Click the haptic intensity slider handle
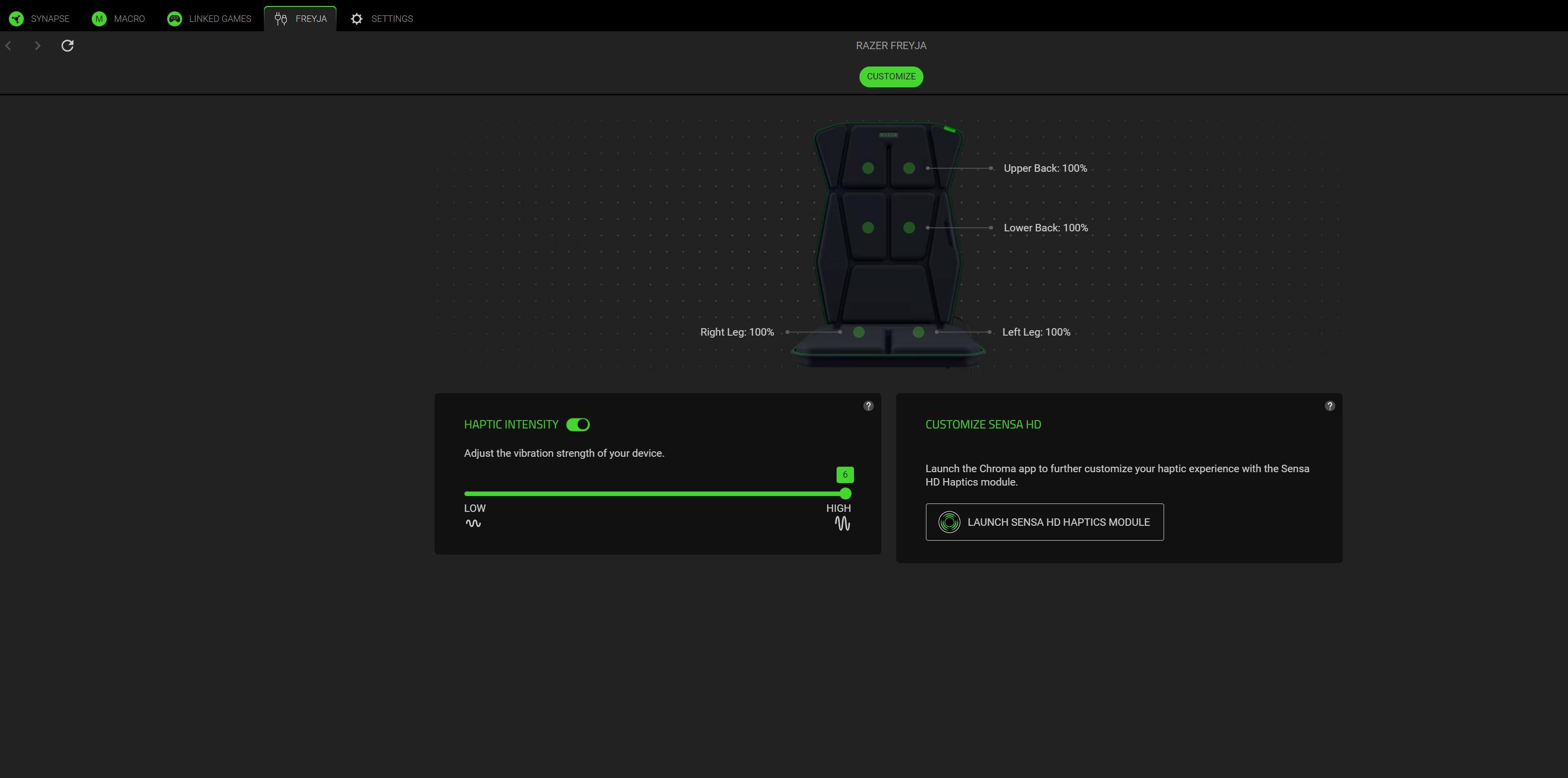The image size is (1568, 778). [x=845, y=494]
